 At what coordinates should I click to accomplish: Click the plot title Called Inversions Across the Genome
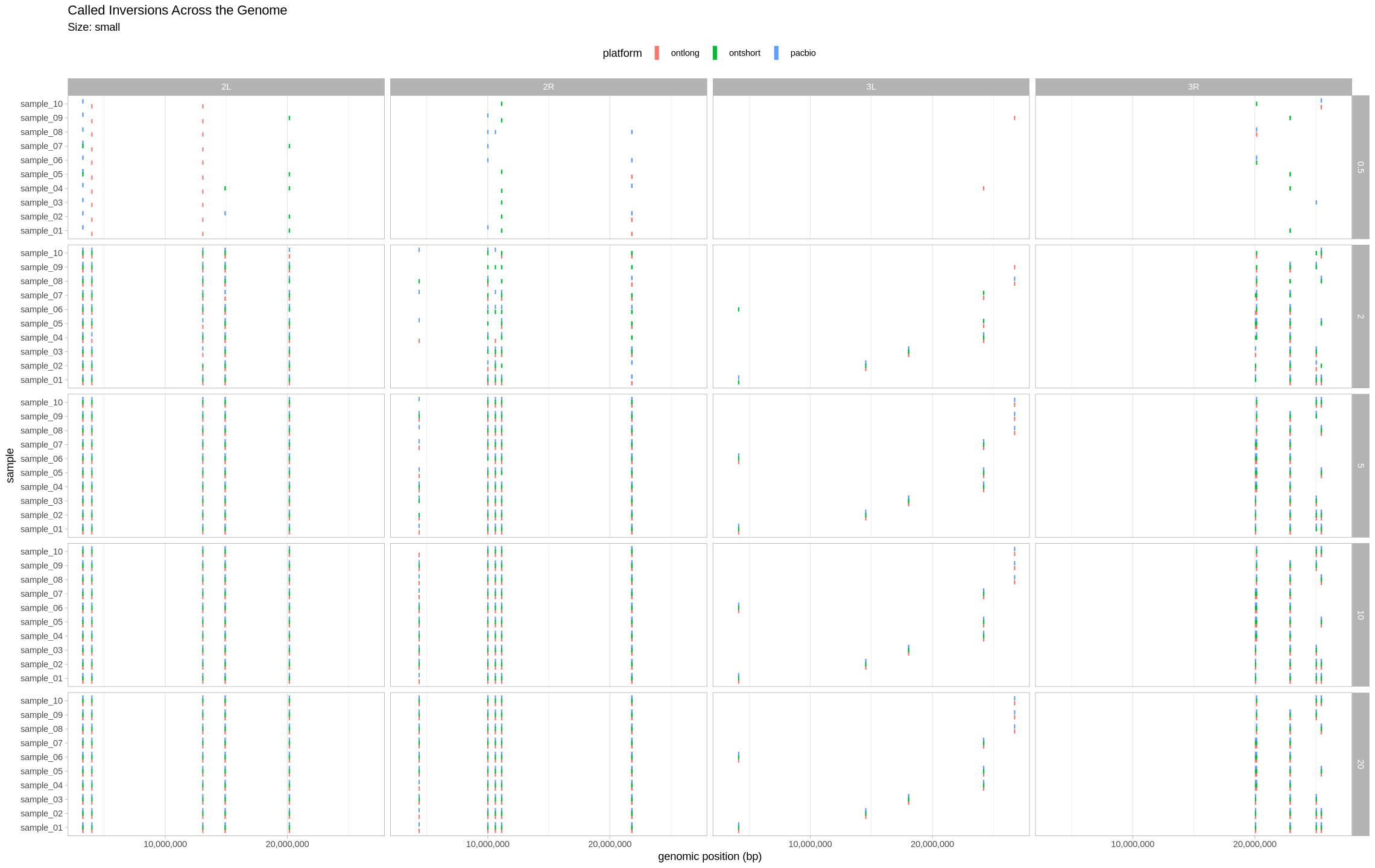[x=177, y=10]
